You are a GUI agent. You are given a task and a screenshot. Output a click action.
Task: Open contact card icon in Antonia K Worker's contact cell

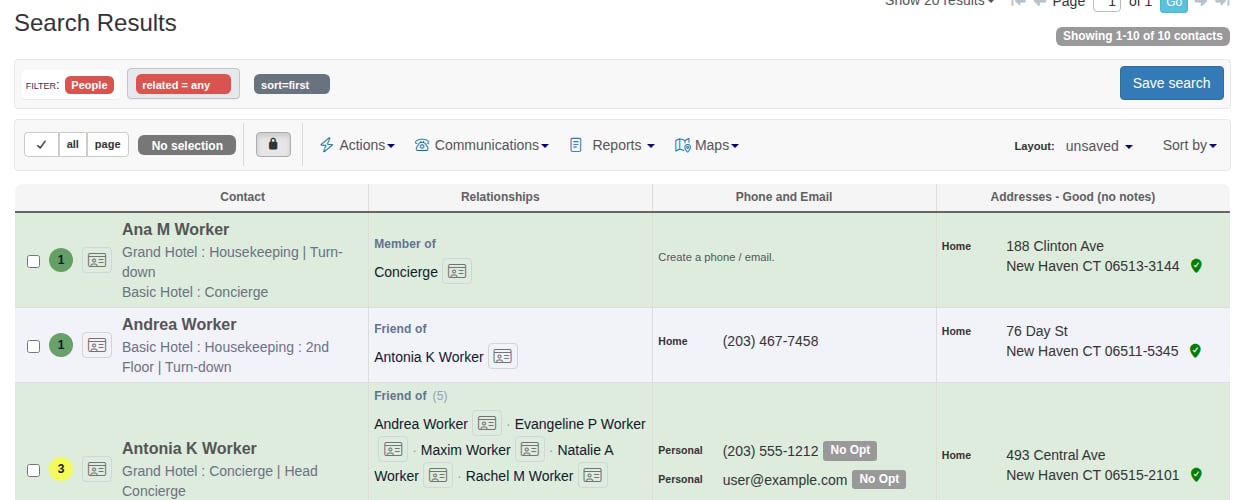[97, 469]
